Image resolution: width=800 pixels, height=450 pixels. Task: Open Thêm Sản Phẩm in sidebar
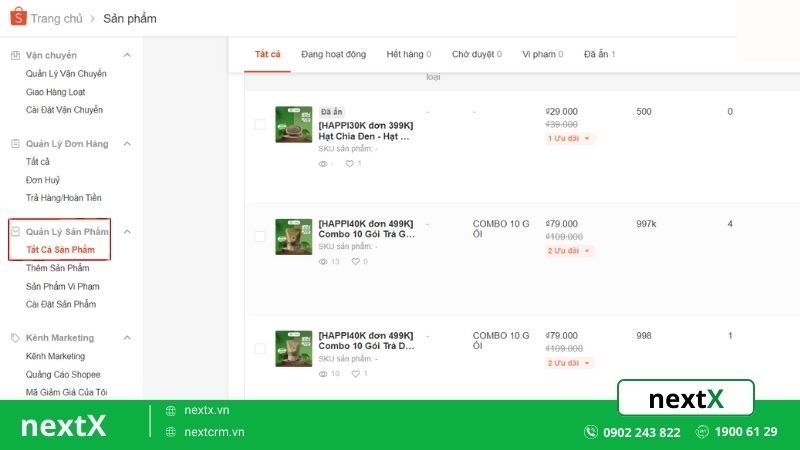tap(58, 268)
